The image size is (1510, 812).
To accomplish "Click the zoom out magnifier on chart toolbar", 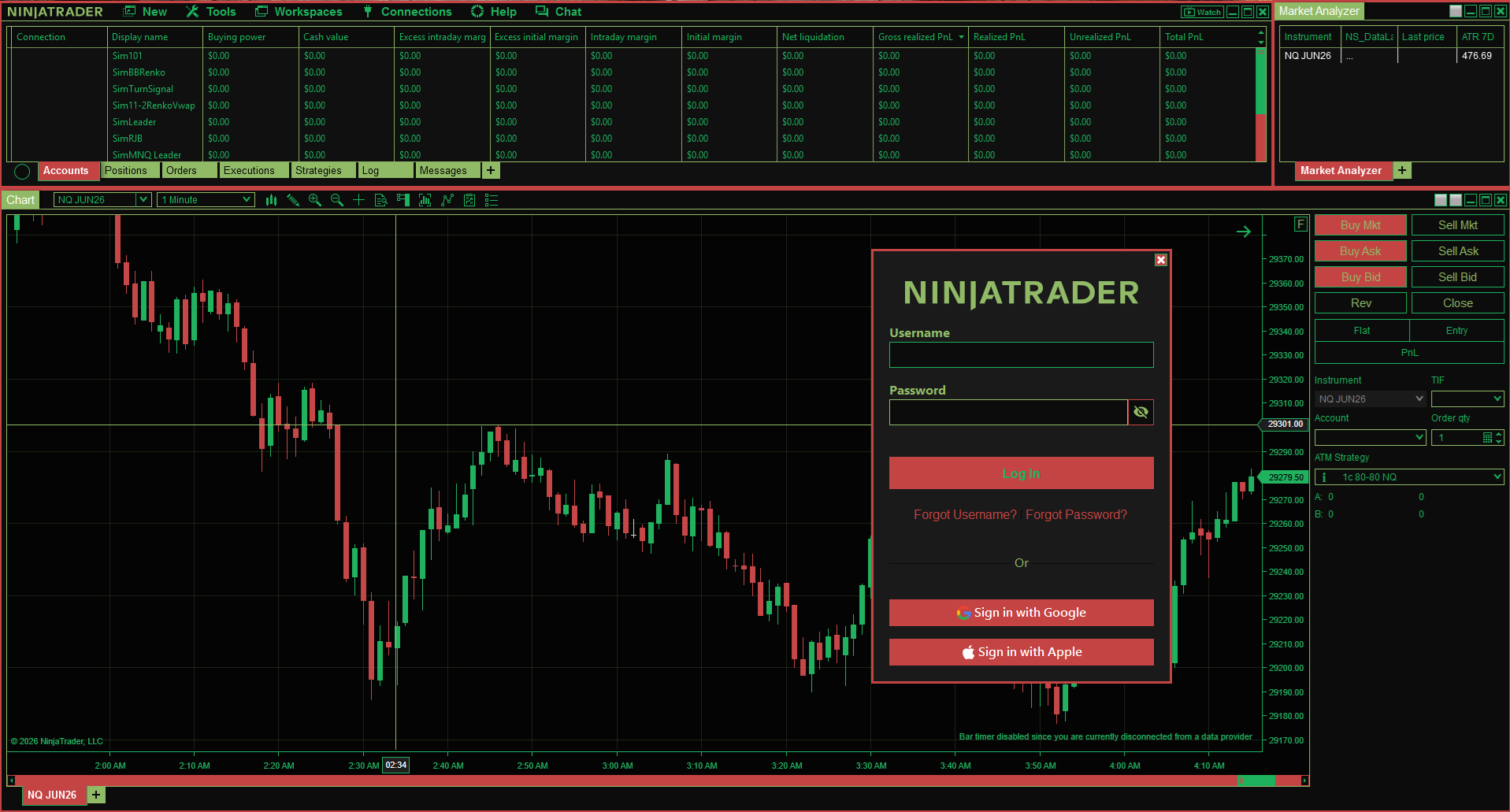I will (337, 200).
